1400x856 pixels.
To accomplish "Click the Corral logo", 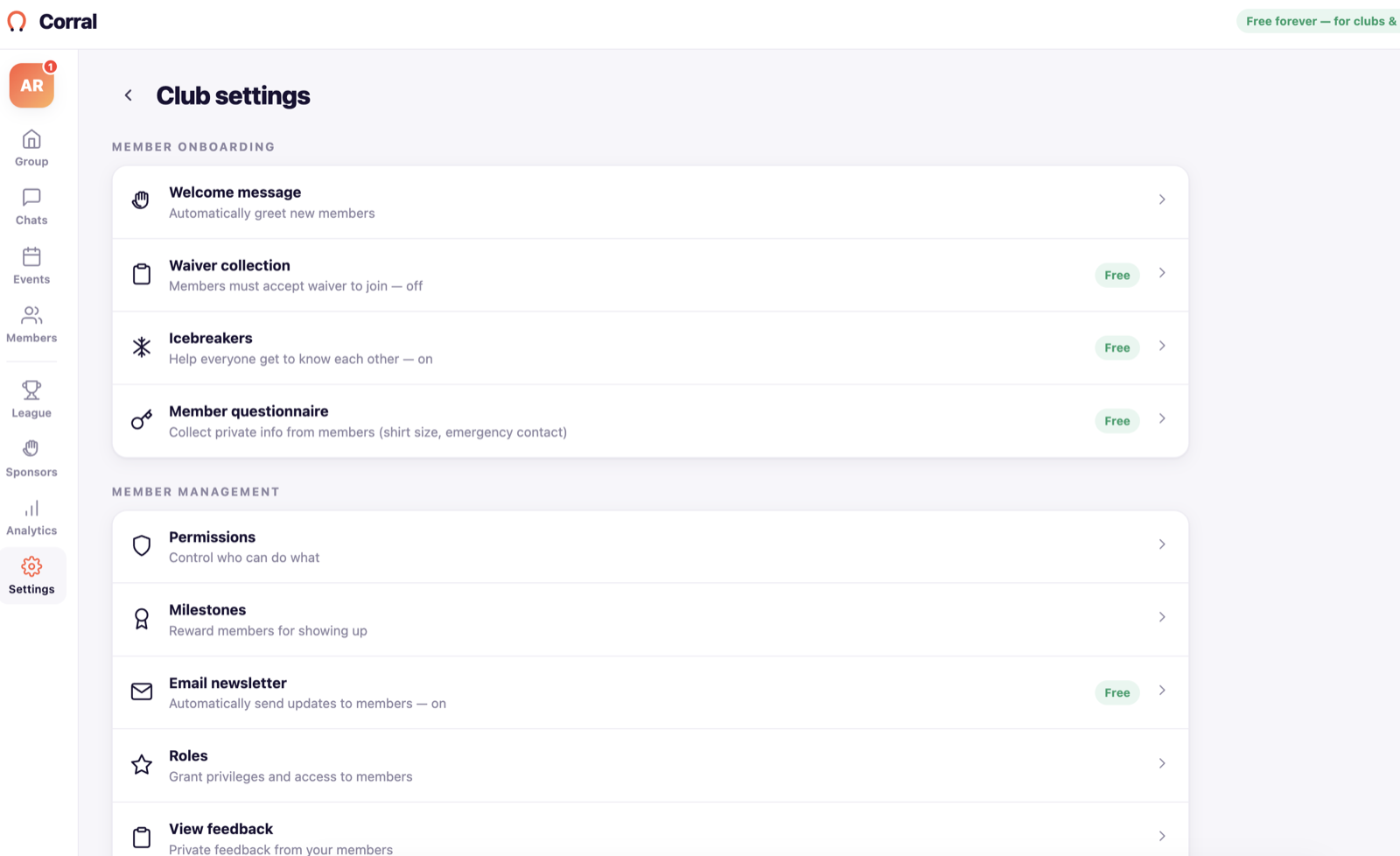I will [x=52, y=22].
